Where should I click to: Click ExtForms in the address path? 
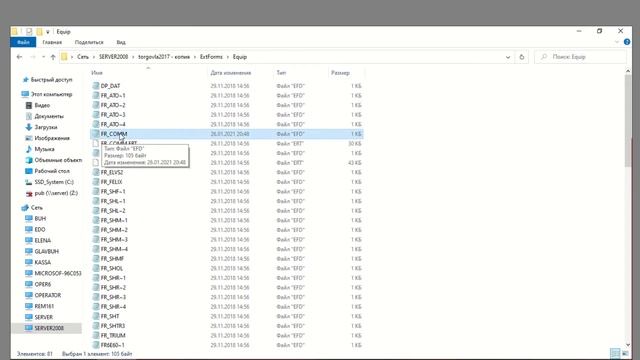pos(211,57)
